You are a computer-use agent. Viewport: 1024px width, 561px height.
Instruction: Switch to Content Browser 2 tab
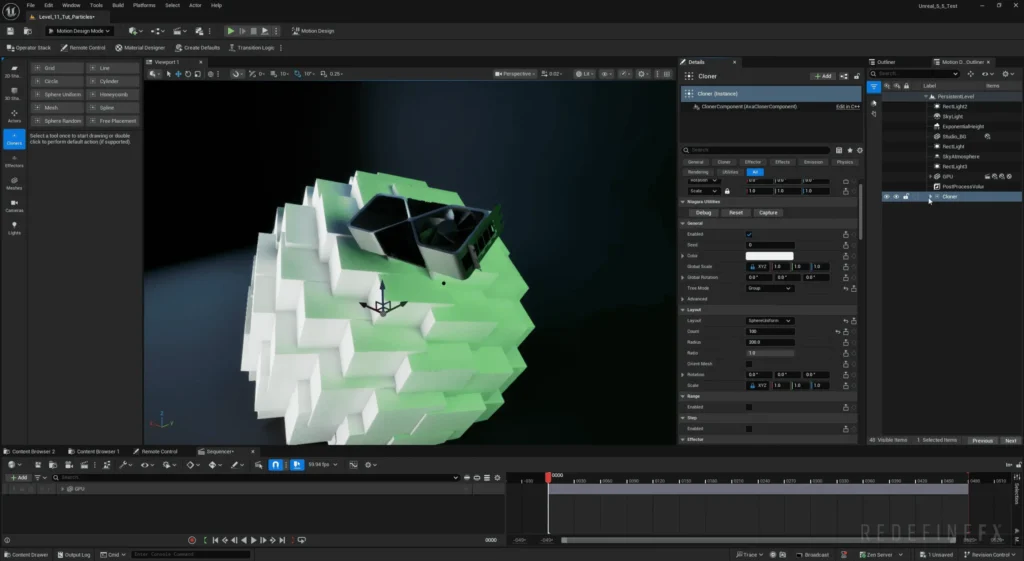point(29,451)
